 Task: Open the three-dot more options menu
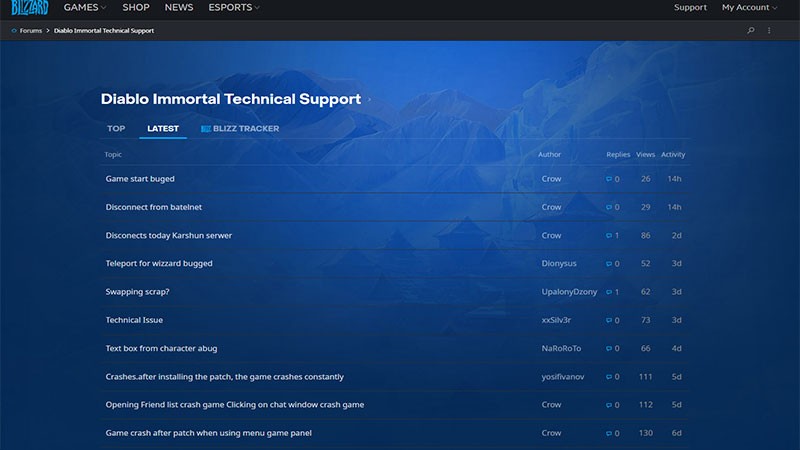[x=769, y=31]
